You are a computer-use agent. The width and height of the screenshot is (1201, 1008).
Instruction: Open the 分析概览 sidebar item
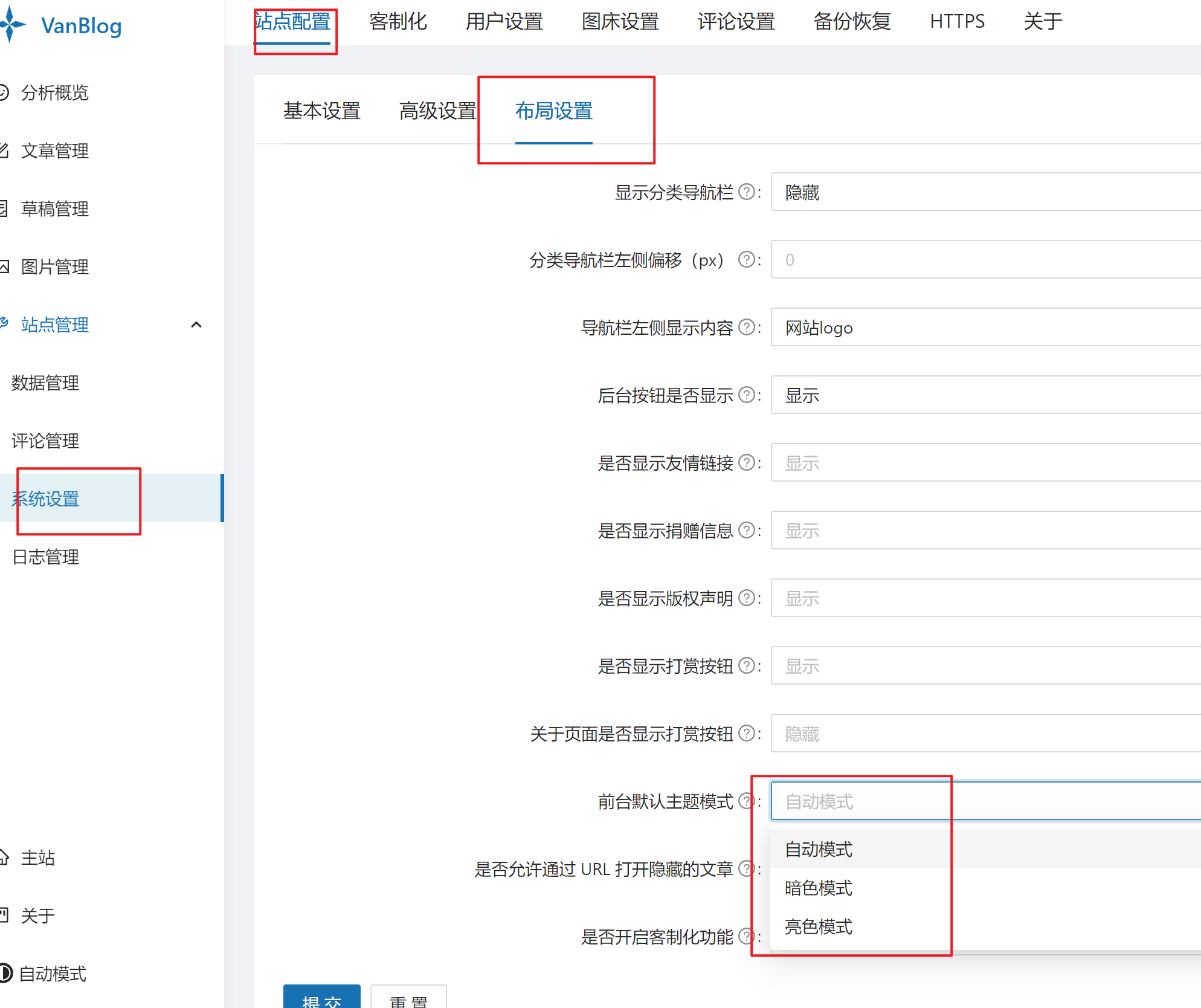54,92
